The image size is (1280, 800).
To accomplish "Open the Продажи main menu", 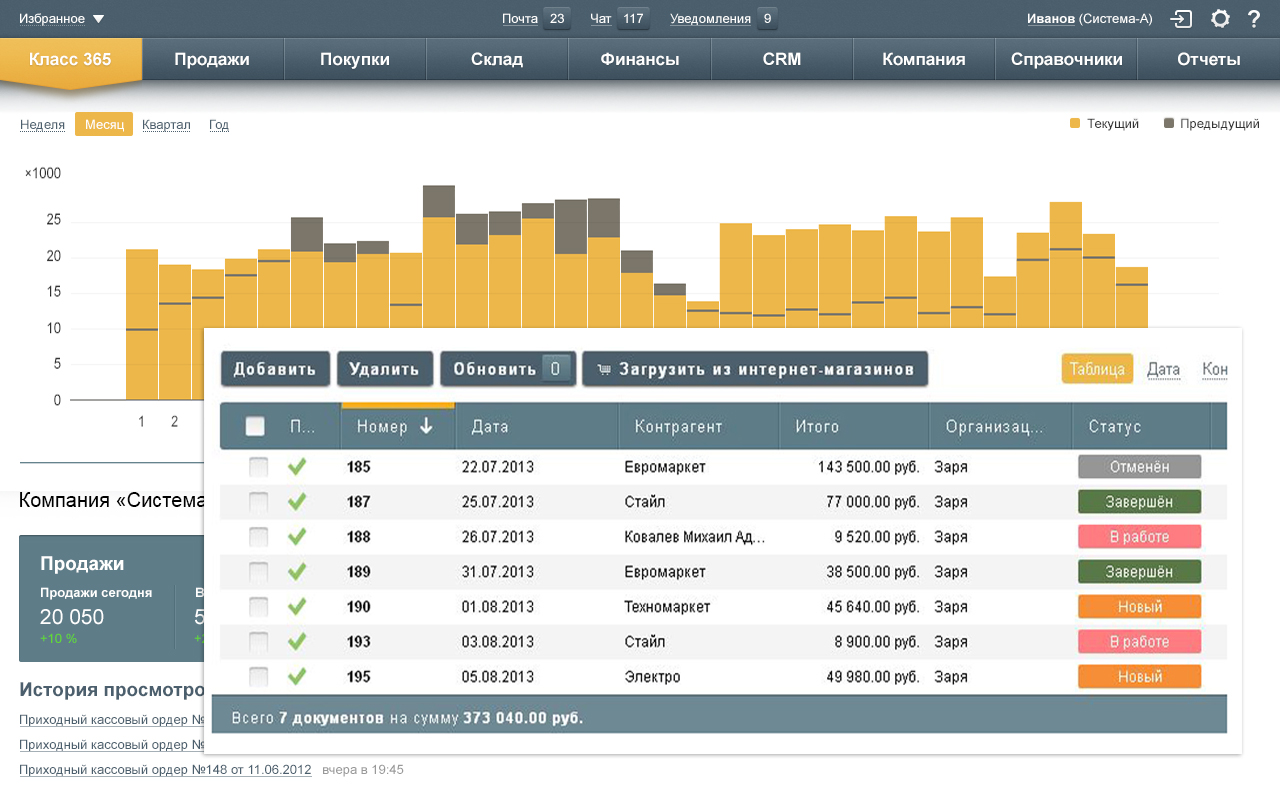I will [212, 59].
